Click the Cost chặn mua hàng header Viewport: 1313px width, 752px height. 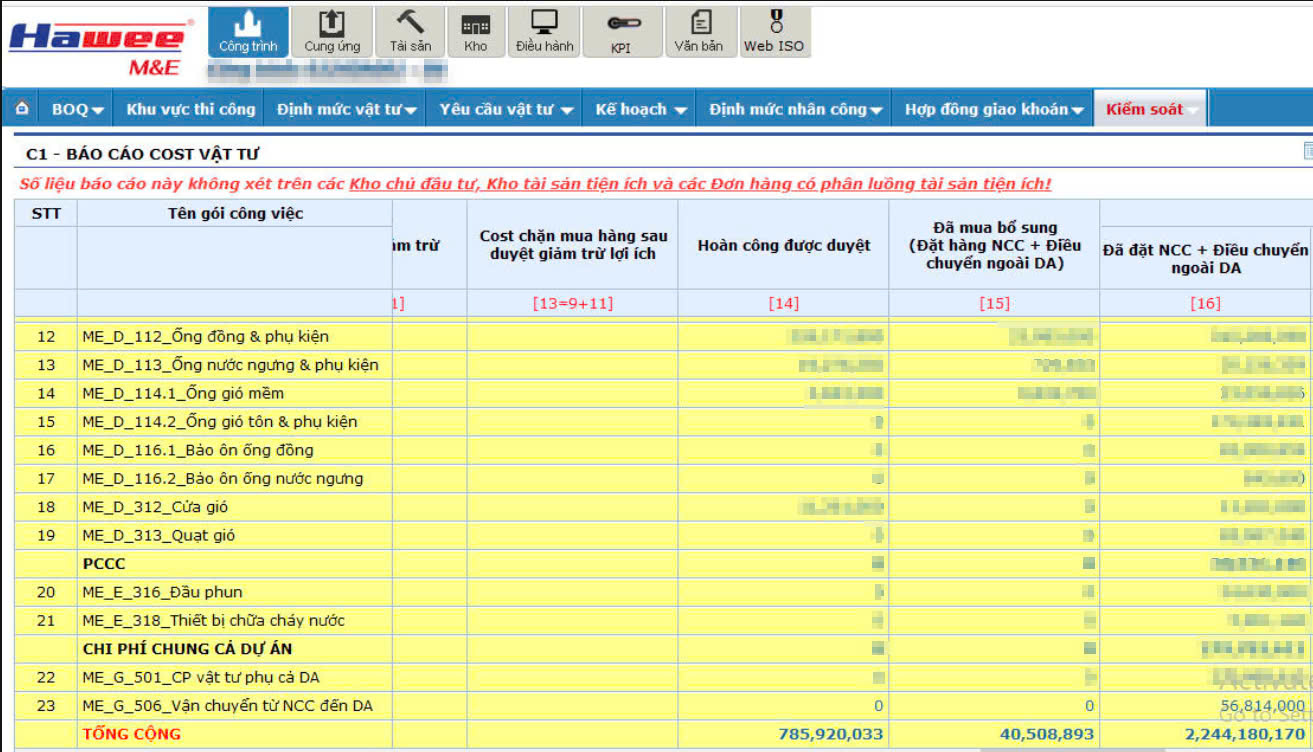tap(573, 245)
